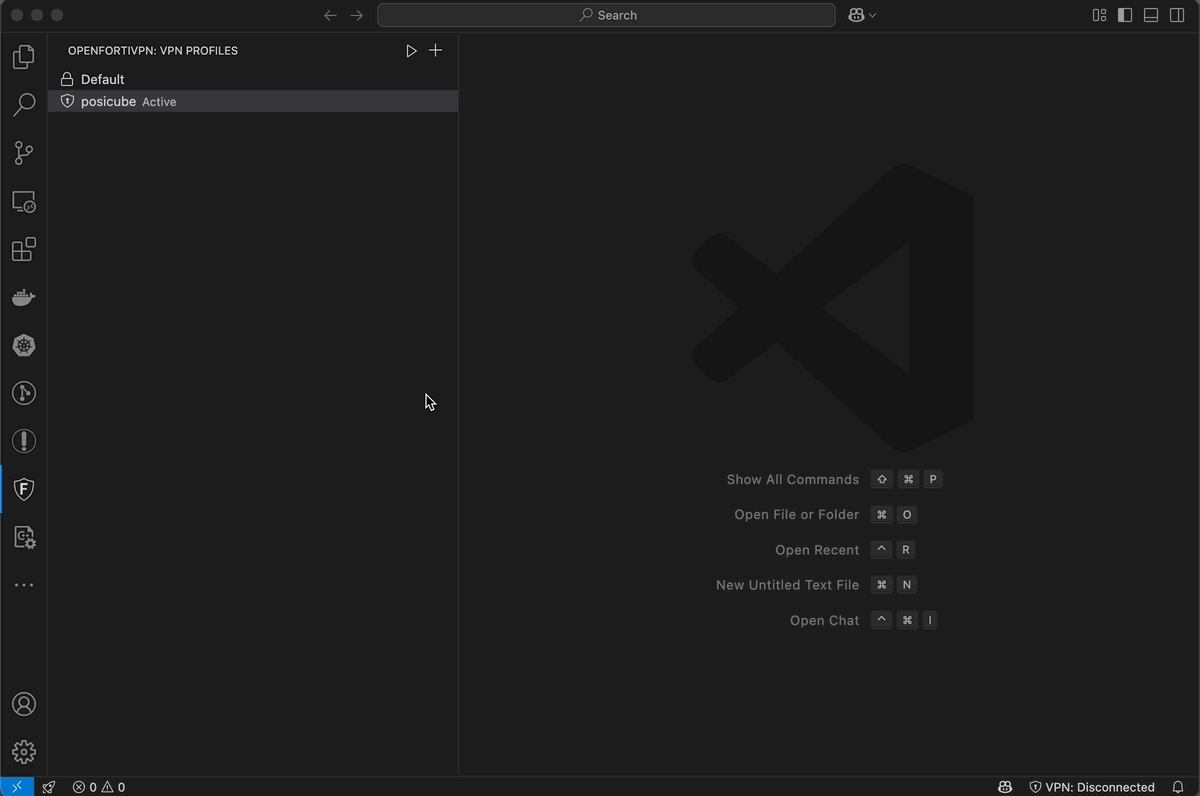Select the Default VPN profile
1200x796 pixels.
pos(253,79)
